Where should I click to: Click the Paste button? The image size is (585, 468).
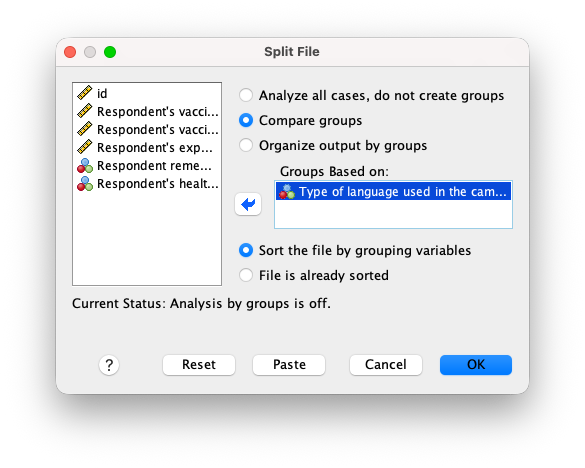coord(289,365)
